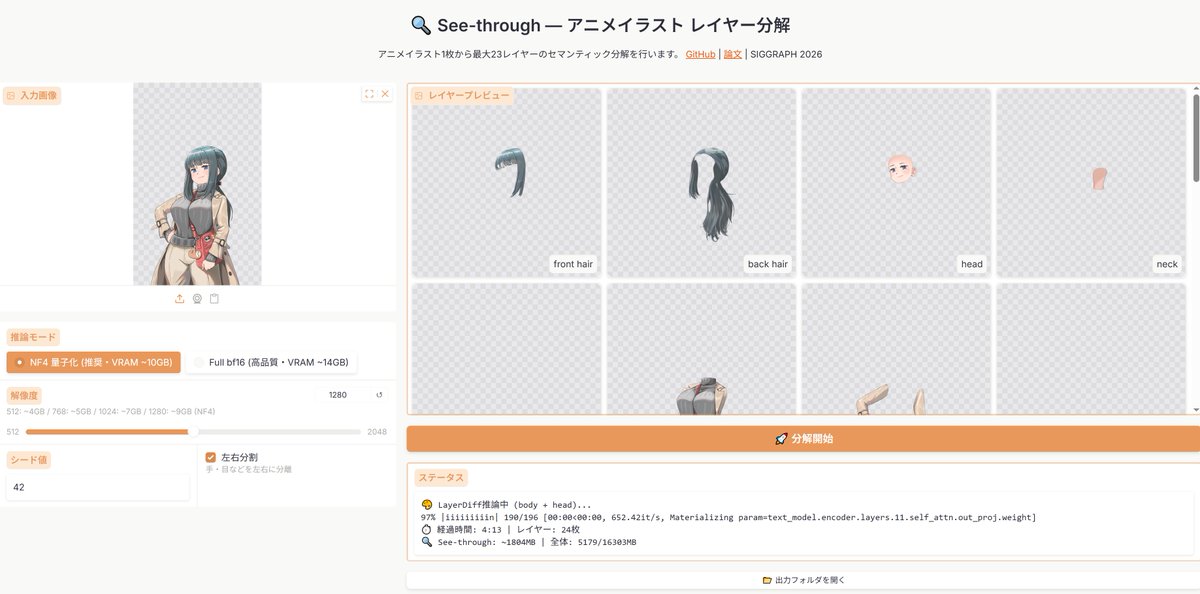Viewport: 1200px width, 594px height.
Task: Start decomposition with 分解開始 button
Action: [803, 439]
